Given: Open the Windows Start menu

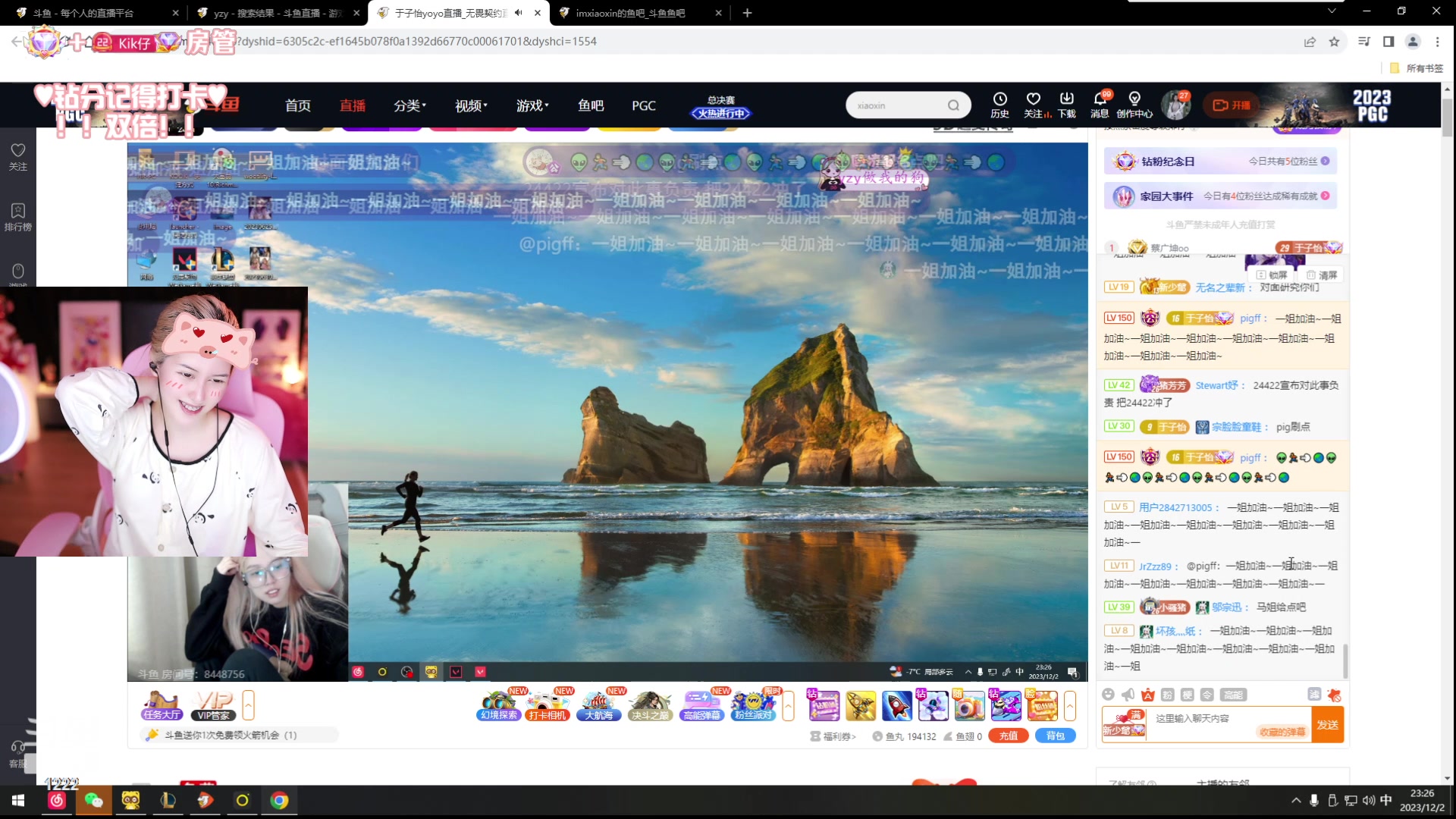Looking at the screenshot, I should pos(18,800).
